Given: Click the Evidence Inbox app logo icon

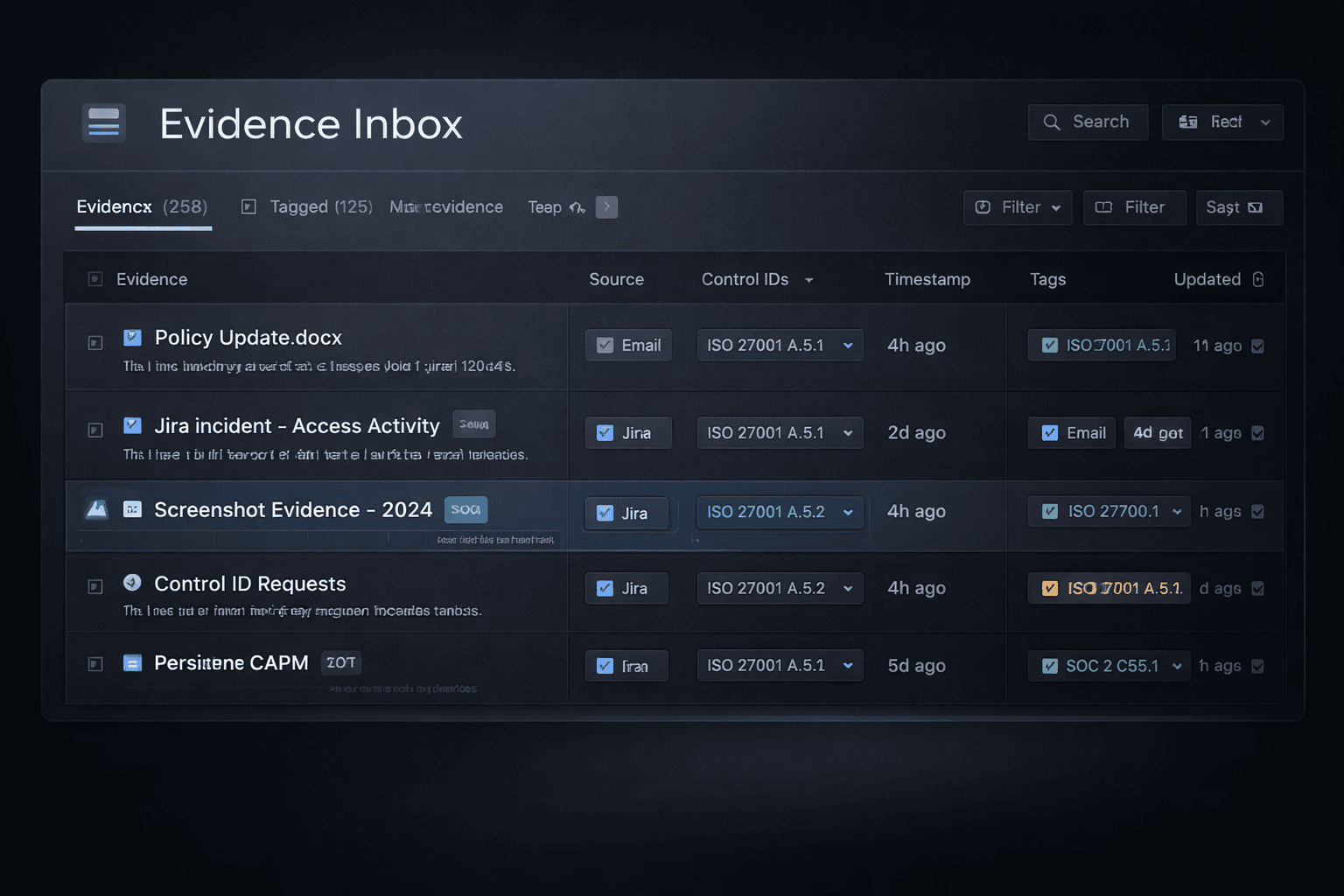Looking at the screenshot, I should coord(103,122).
